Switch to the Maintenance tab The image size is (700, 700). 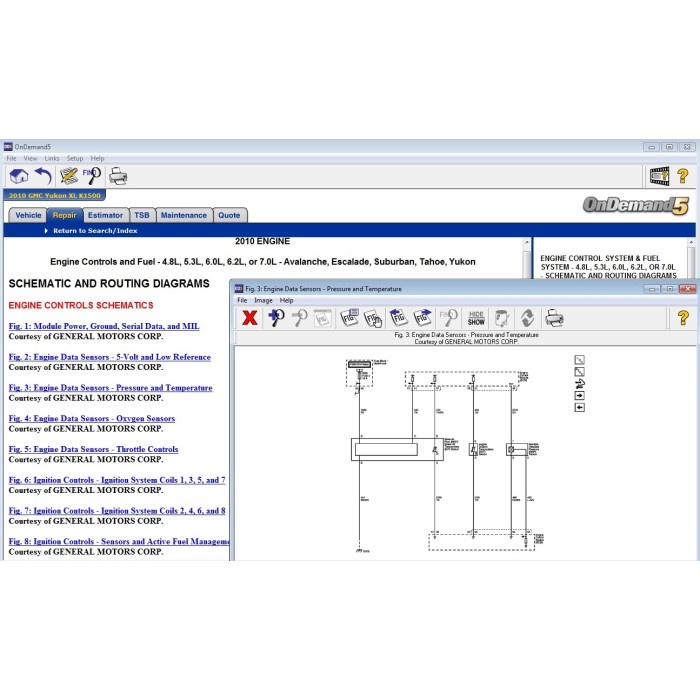[x=183, y=215]
